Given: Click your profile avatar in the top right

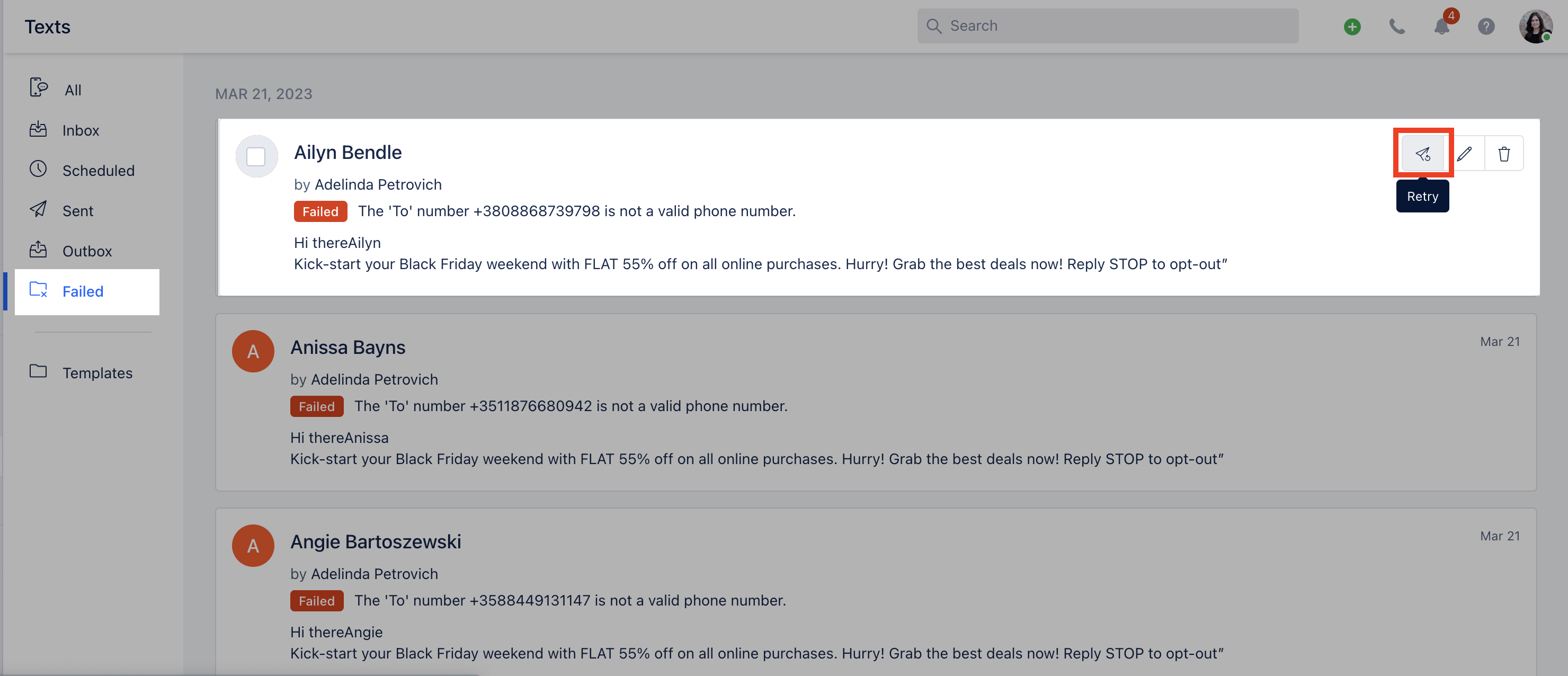Looking at the screenshot, I should [x=1536, y=26].
